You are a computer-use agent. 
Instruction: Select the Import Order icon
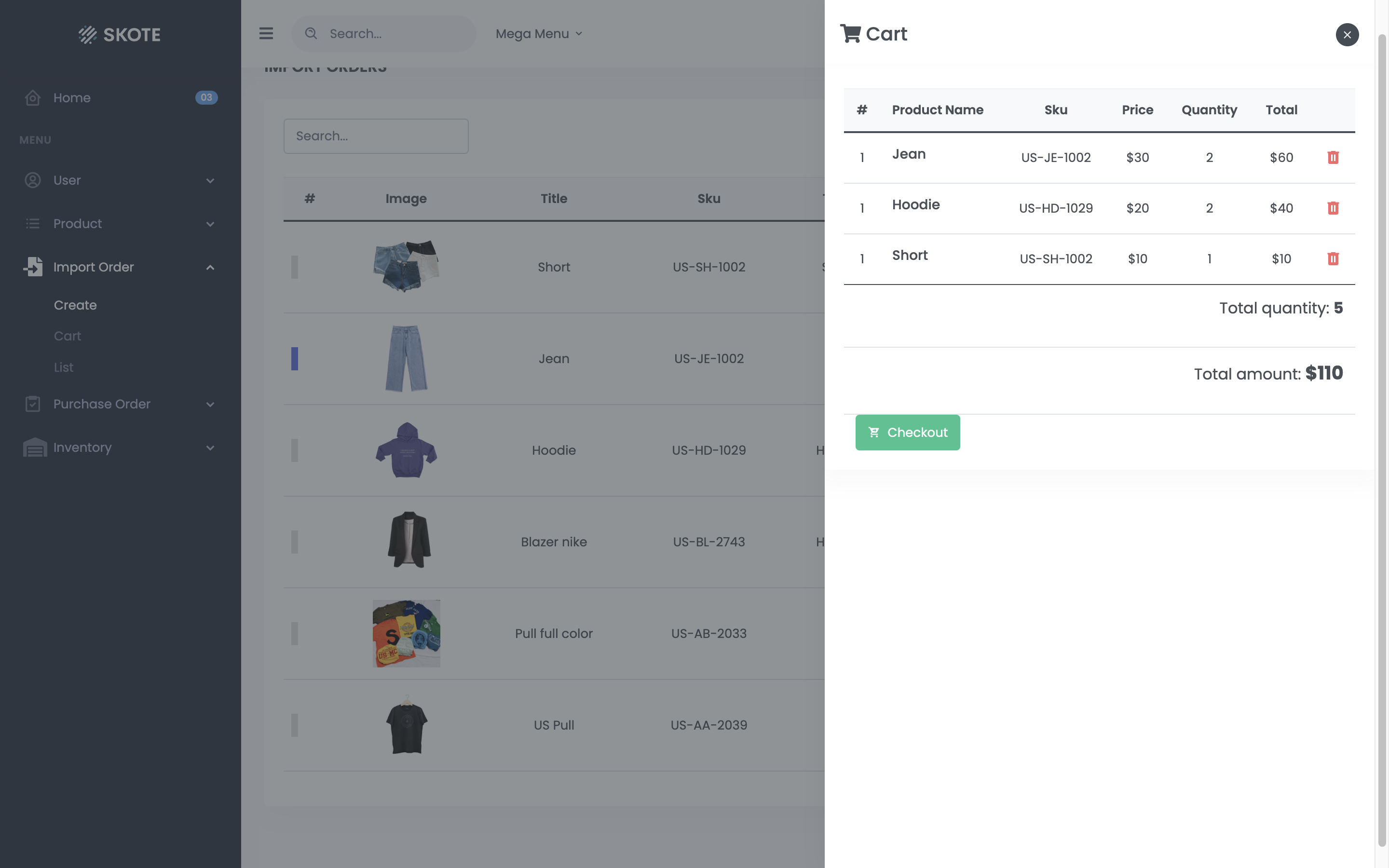pyautogui.click(x=32, y=267)
